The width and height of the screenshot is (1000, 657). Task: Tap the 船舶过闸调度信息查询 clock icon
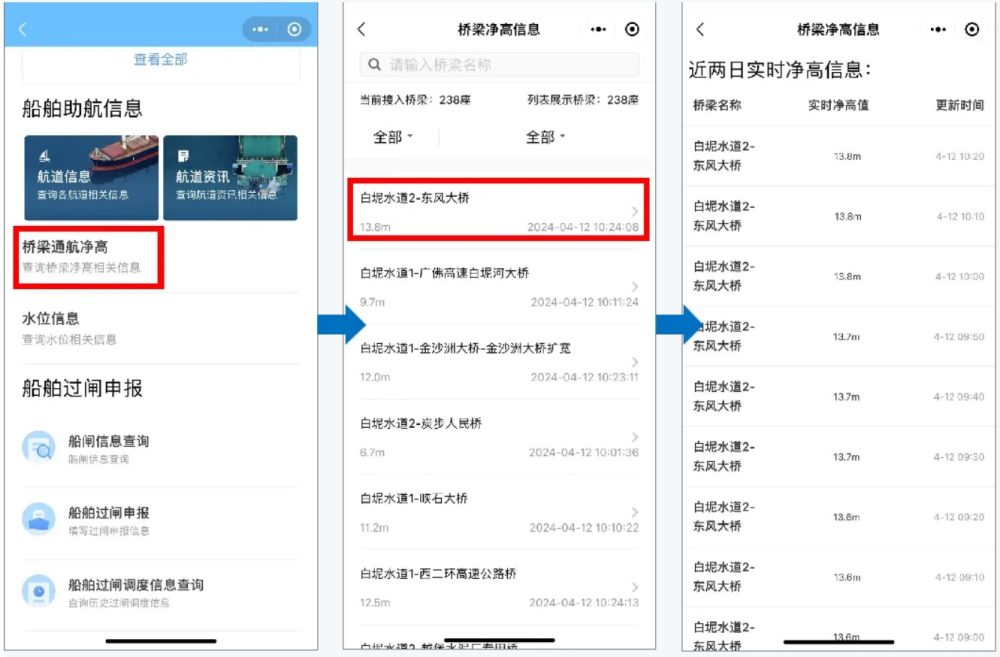click(x=39, y=591)
